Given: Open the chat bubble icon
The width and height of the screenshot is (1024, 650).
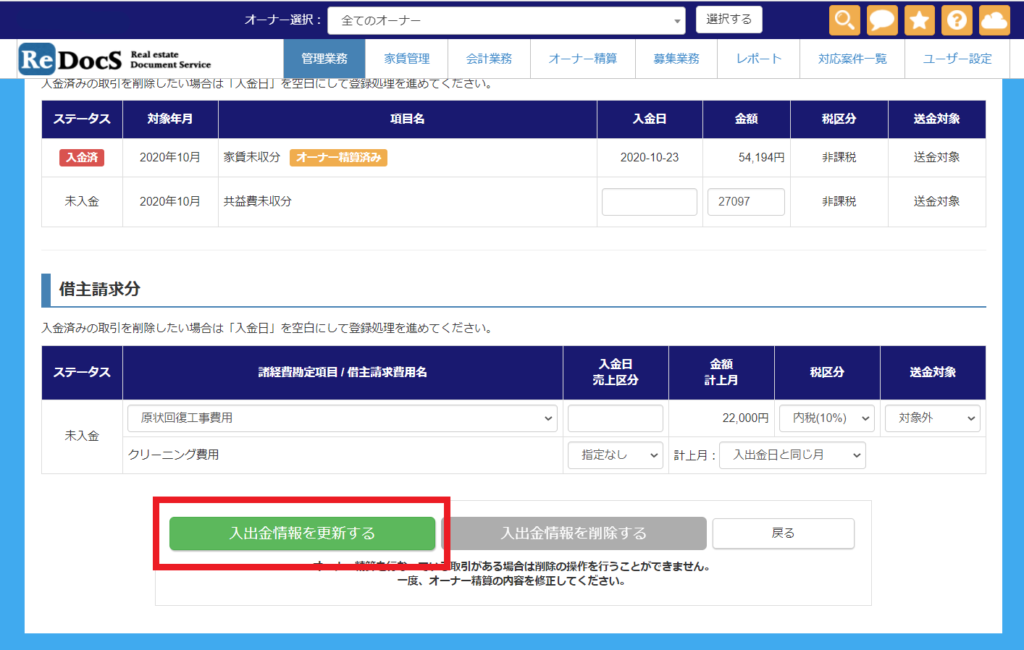Looking at the screenshot, I should [x=882, y=20].
